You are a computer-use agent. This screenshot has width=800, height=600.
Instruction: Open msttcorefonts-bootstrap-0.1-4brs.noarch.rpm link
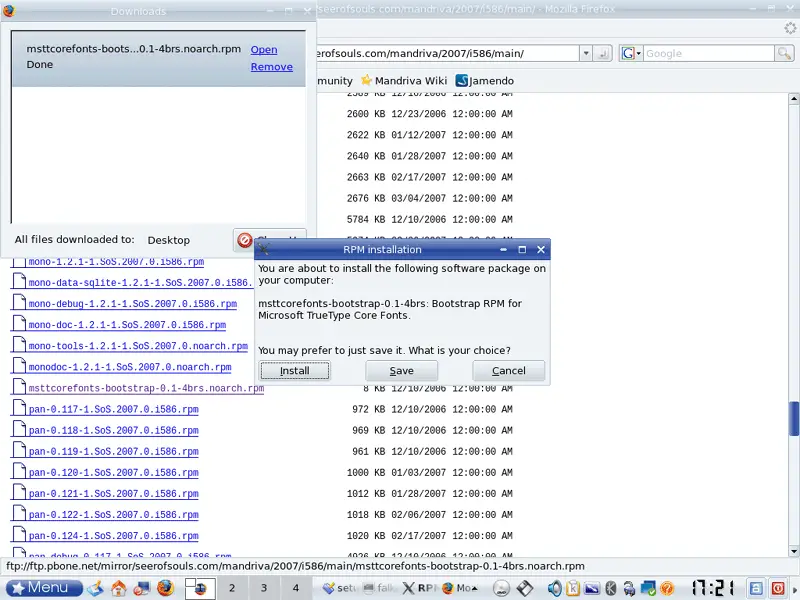click(x=146, y=388)
